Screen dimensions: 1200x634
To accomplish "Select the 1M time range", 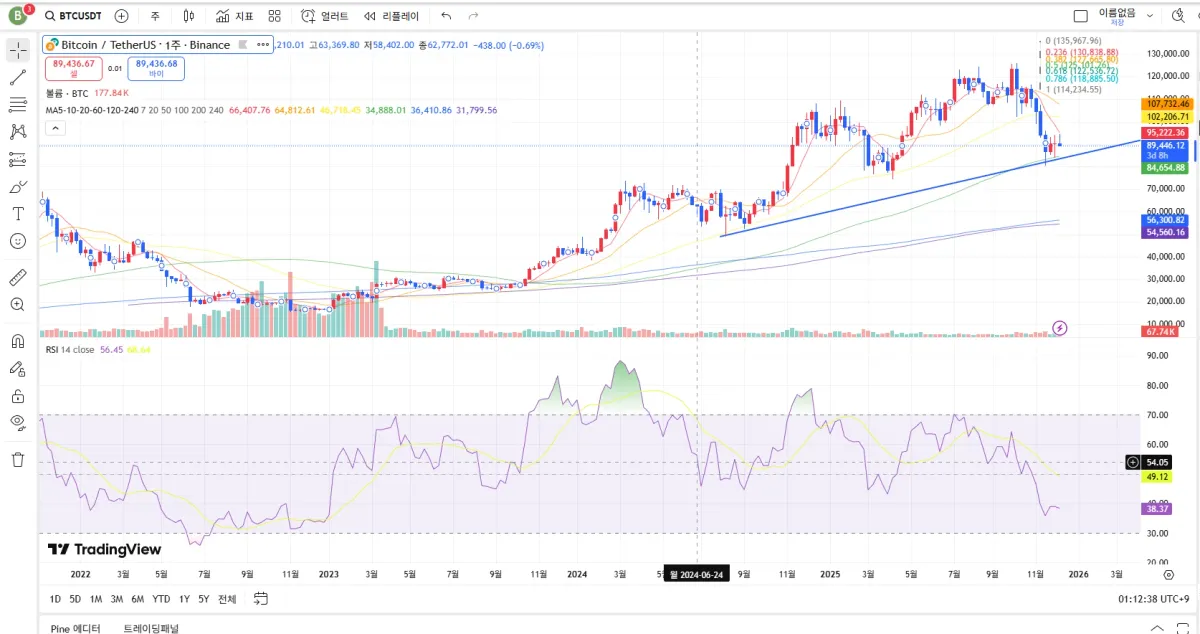I will [96, 599].
